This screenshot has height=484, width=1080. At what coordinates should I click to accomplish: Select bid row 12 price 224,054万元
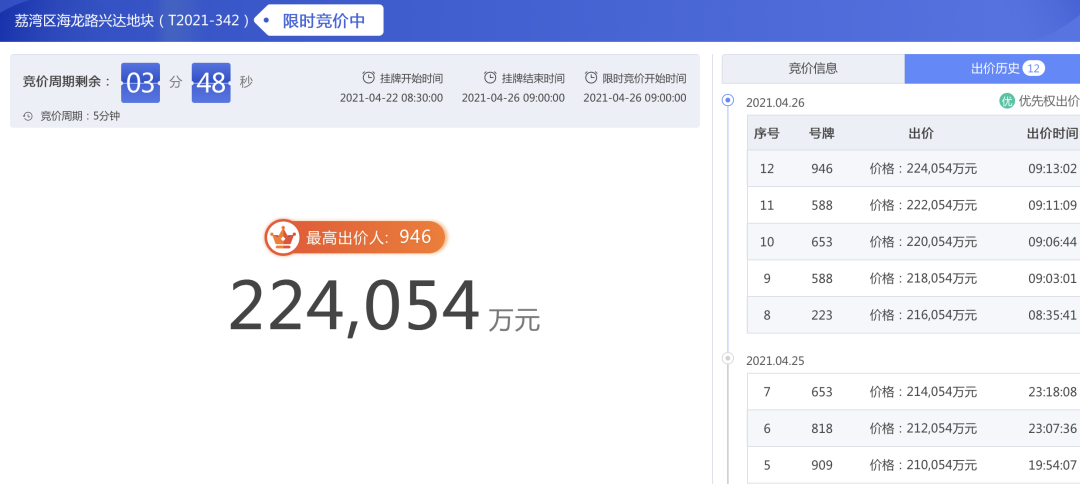pyautogui.click(x=923, y=169)
